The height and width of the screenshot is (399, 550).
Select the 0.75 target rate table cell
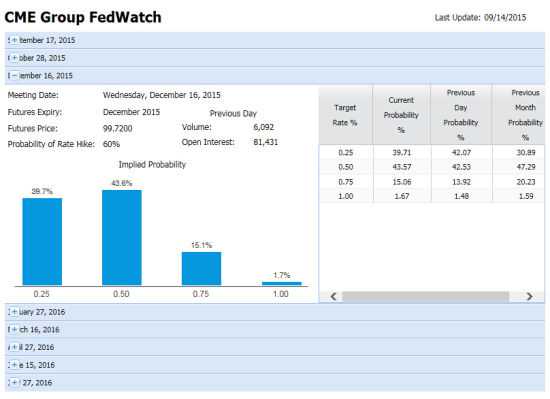[346, 182]
